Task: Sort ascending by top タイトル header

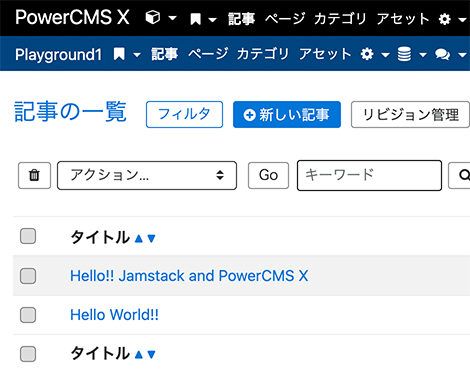Action: (139, 238)
